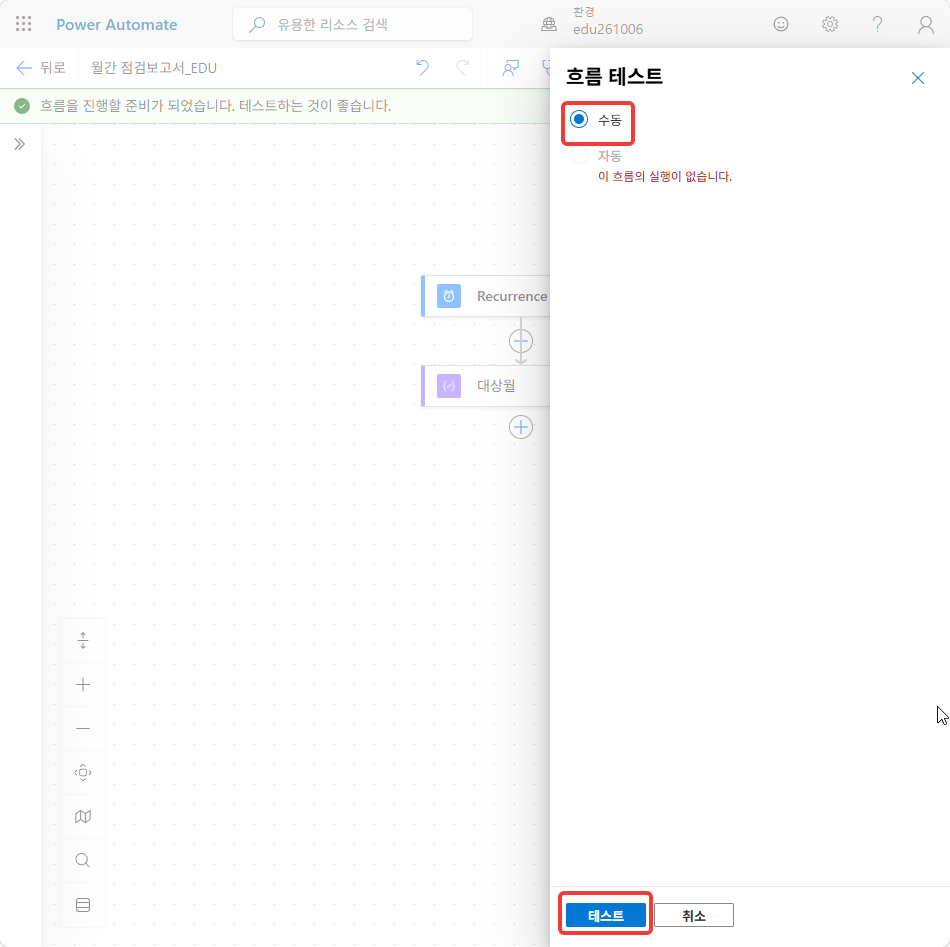
Task: Click the redo arrow icon
Action: (463, 67)
